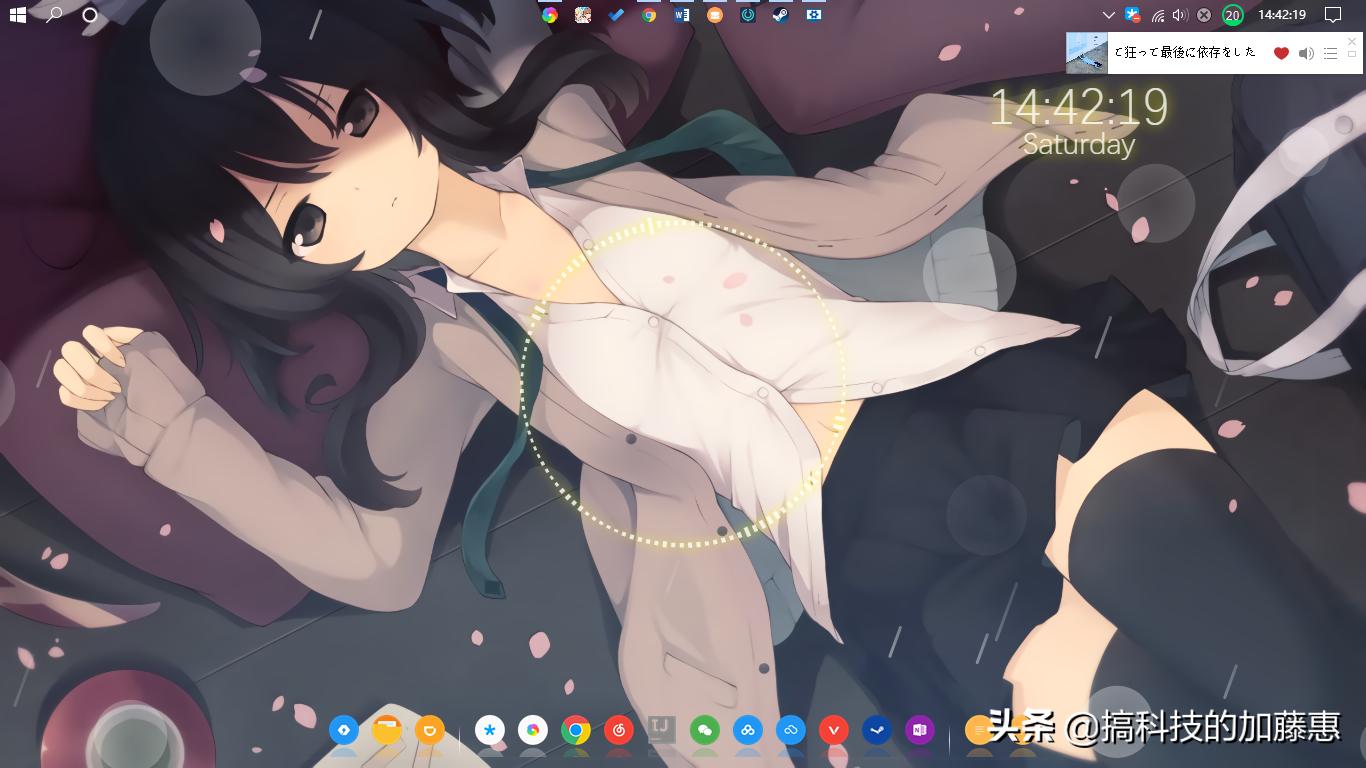Open the teal power-ring app in taskbar
This screenshot has width=1366, height=768.
tap(748, 15)
